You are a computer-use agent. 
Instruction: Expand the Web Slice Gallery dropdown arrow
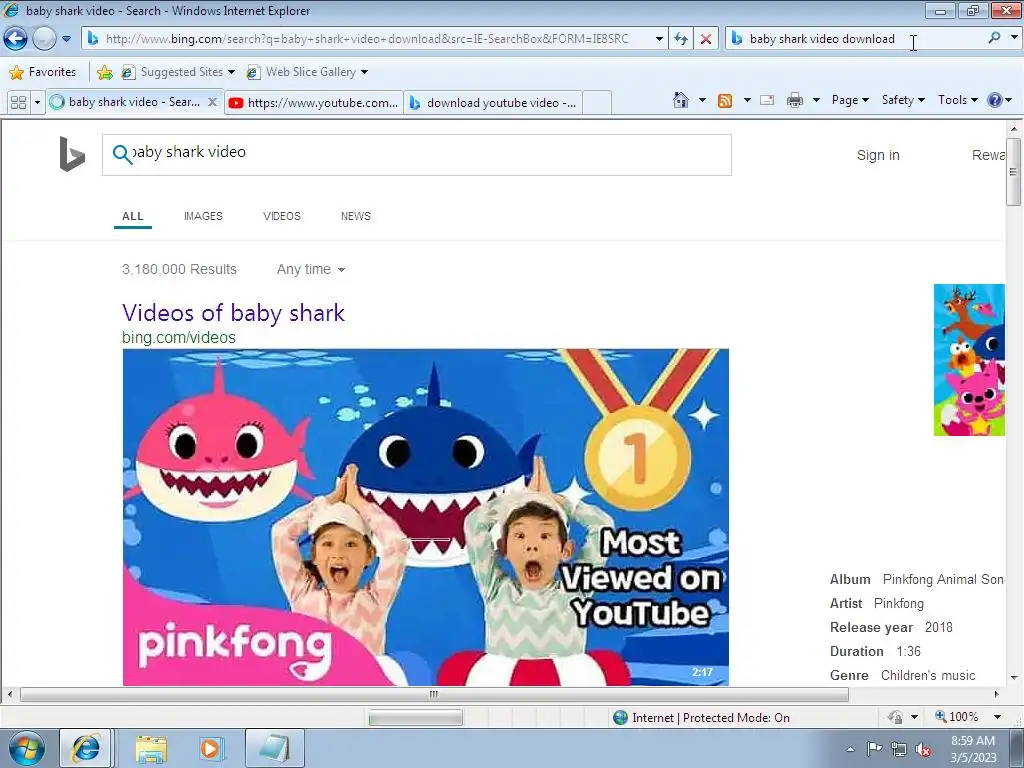point(364,72)
